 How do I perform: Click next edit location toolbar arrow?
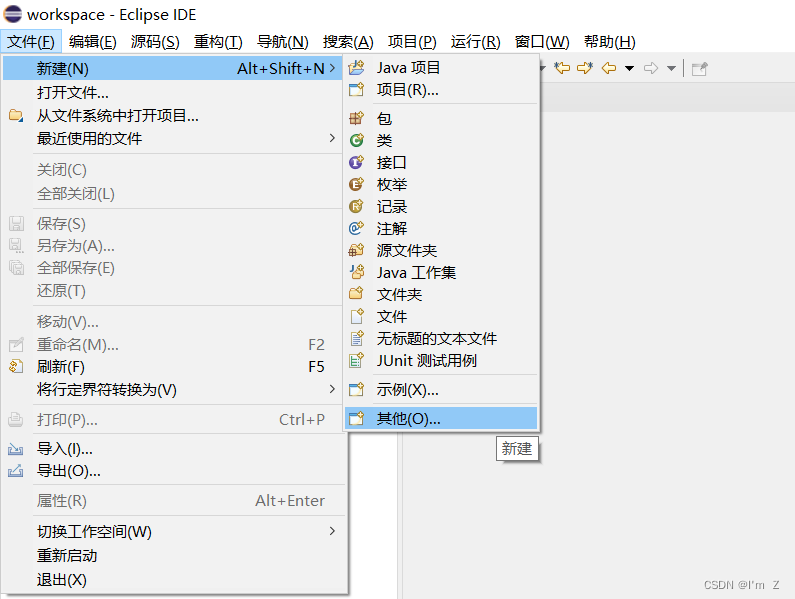click(x=585, y=68)
